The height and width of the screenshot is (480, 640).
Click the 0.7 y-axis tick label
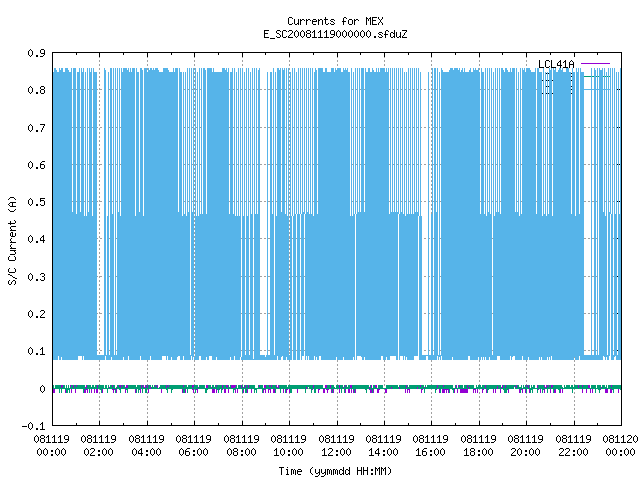point(36,128)
